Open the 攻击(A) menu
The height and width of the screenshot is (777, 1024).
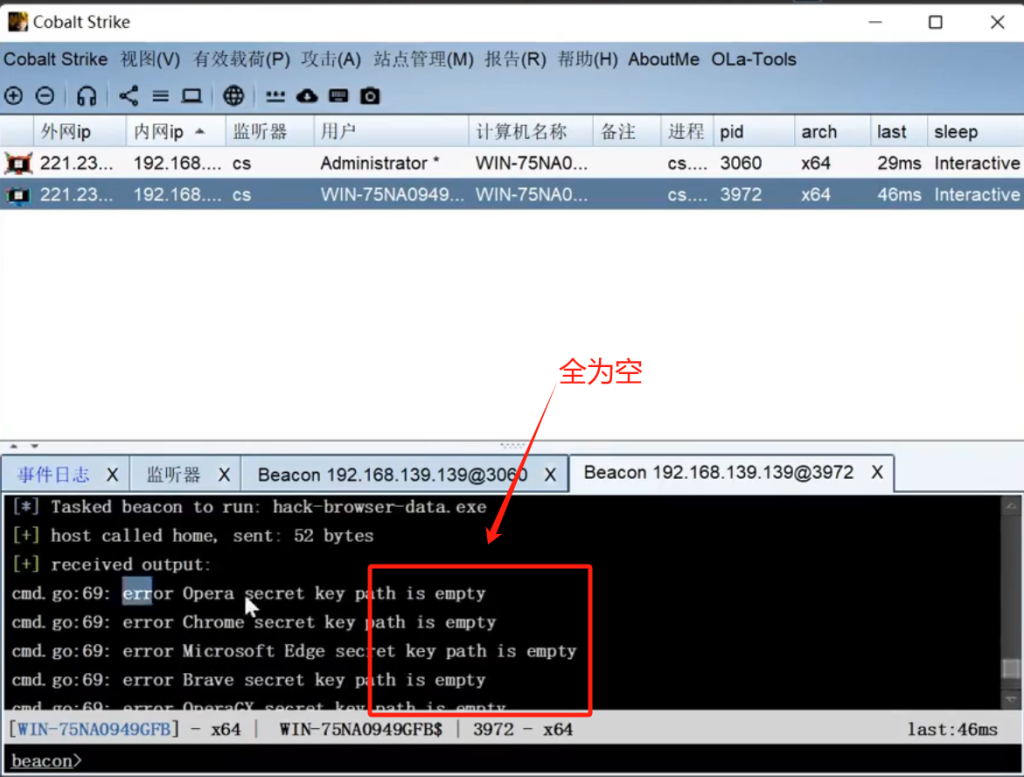[x=331, y=59]
